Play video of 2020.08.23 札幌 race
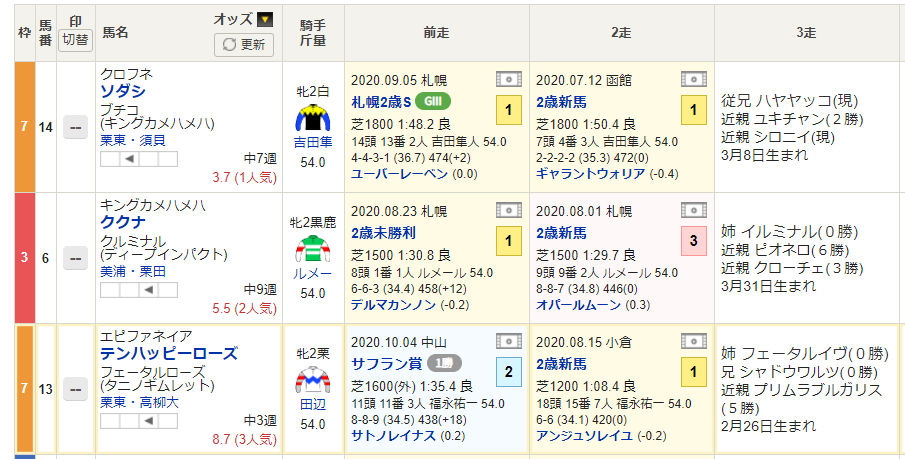This screenshot has height=459, width=905. point(508,210)
